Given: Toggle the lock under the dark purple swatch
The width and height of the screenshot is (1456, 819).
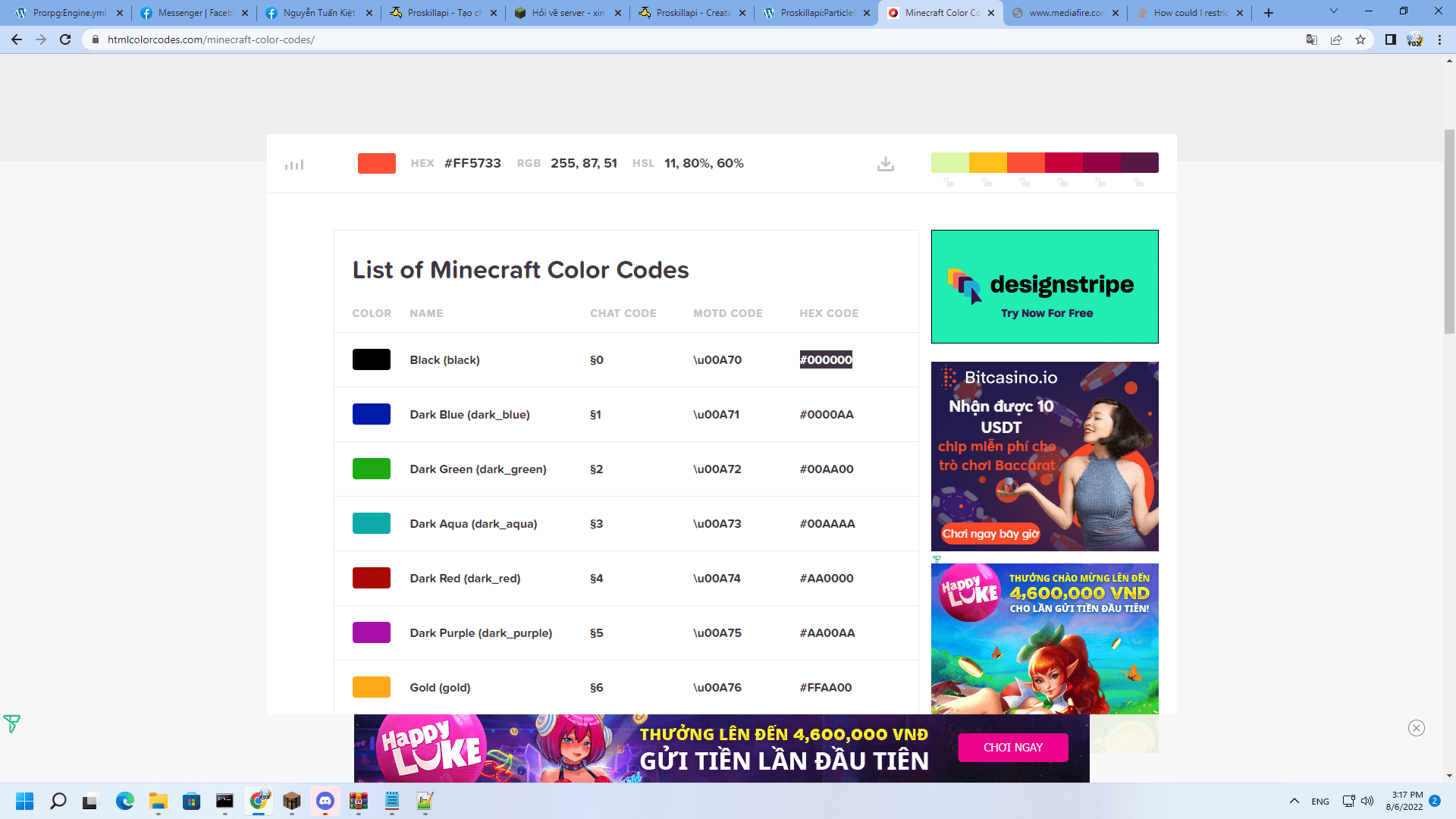Looking at the screenshot, I should [x=1138, y=183].
